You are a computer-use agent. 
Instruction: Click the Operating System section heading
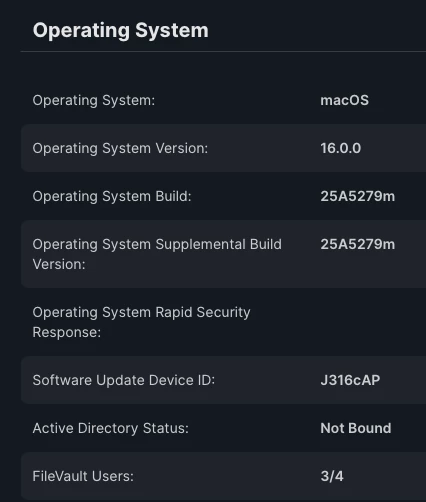(121, 31)
